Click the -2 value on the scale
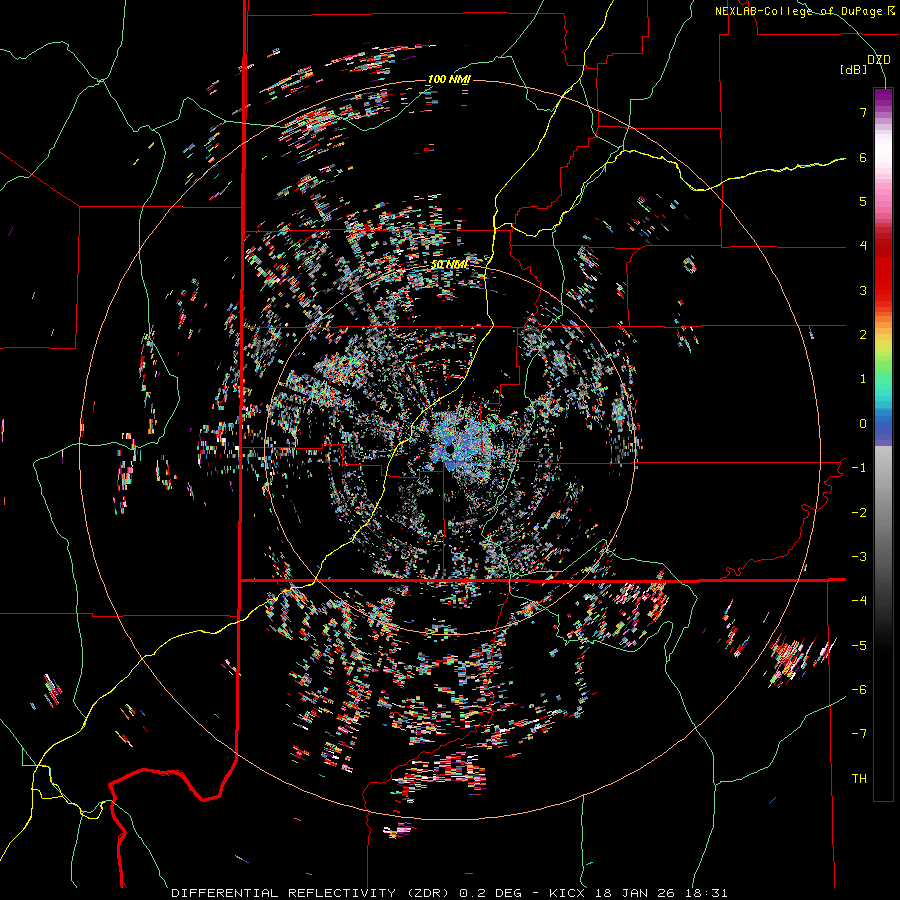The height and width of the screenshot is (900, 900). [859, 513]
